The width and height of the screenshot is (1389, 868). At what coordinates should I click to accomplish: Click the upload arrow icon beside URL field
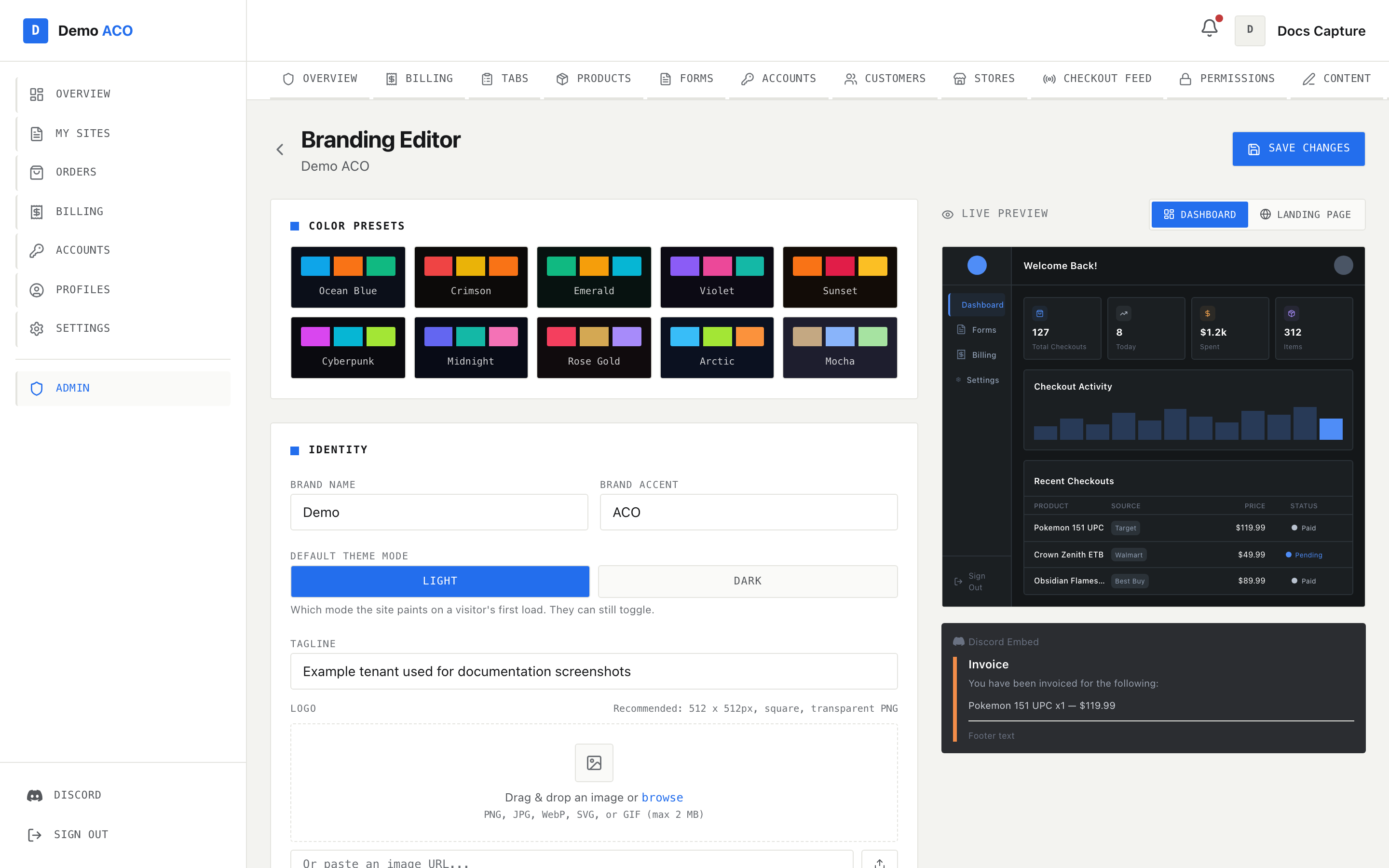click(879, 862)
